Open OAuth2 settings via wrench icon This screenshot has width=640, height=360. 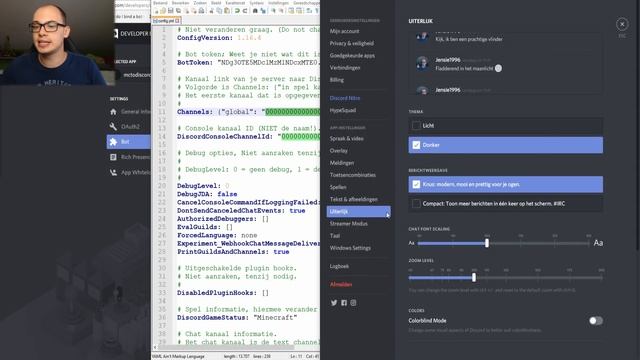[113, 127]
